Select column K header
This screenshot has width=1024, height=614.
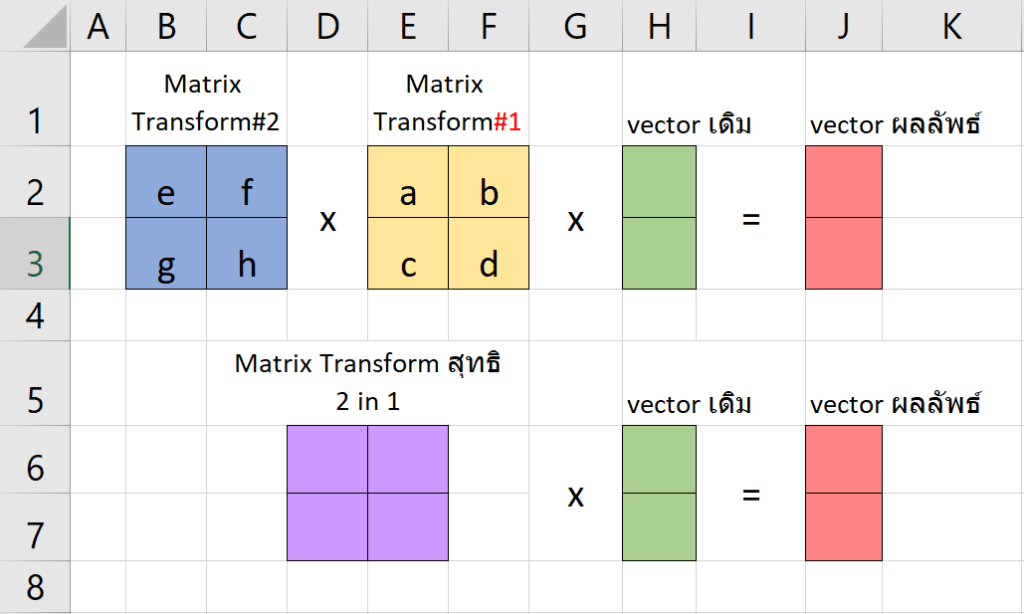coord(953,25)
